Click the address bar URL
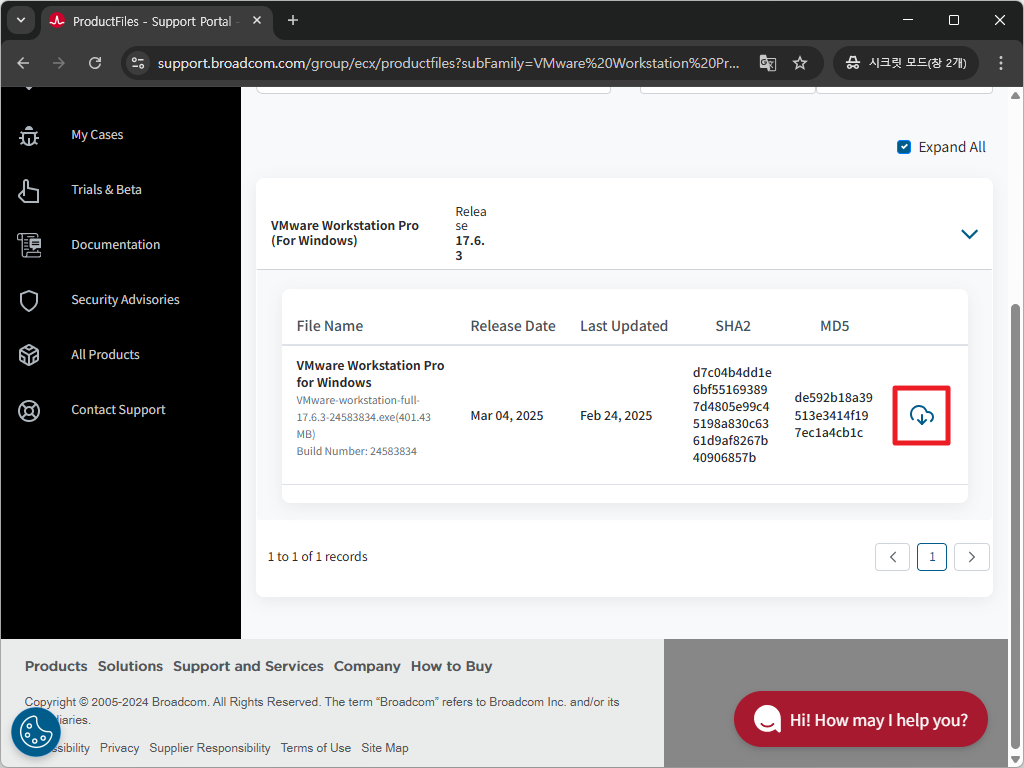 pyautogui.click(x=449, y=63)
